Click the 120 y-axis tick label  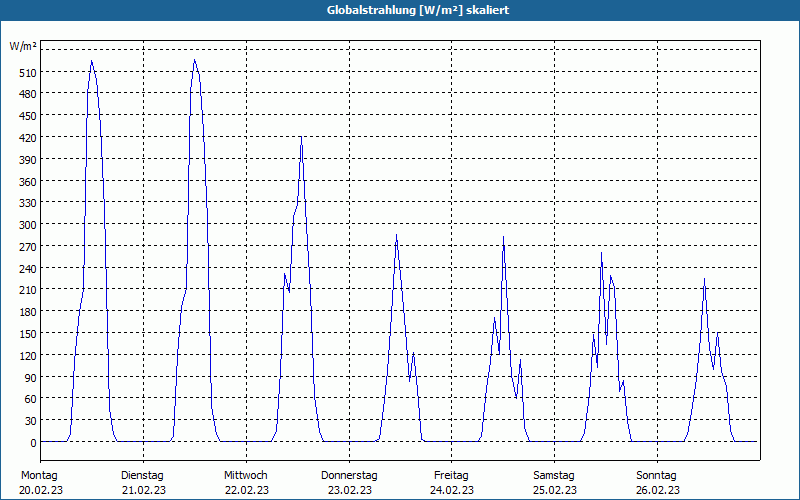pos(27,356)
